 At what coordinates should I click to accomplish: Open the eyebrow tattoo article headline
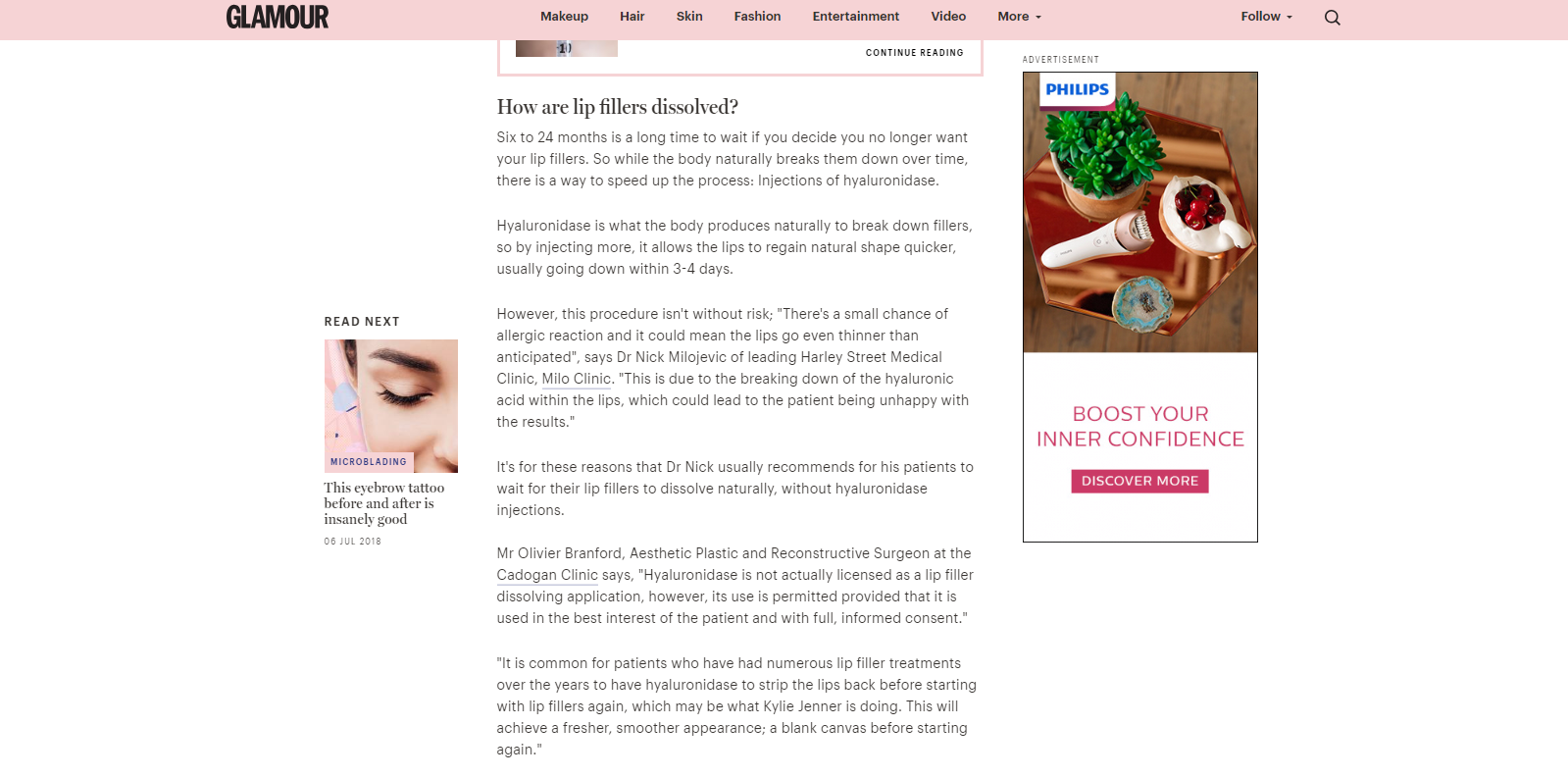383,503
